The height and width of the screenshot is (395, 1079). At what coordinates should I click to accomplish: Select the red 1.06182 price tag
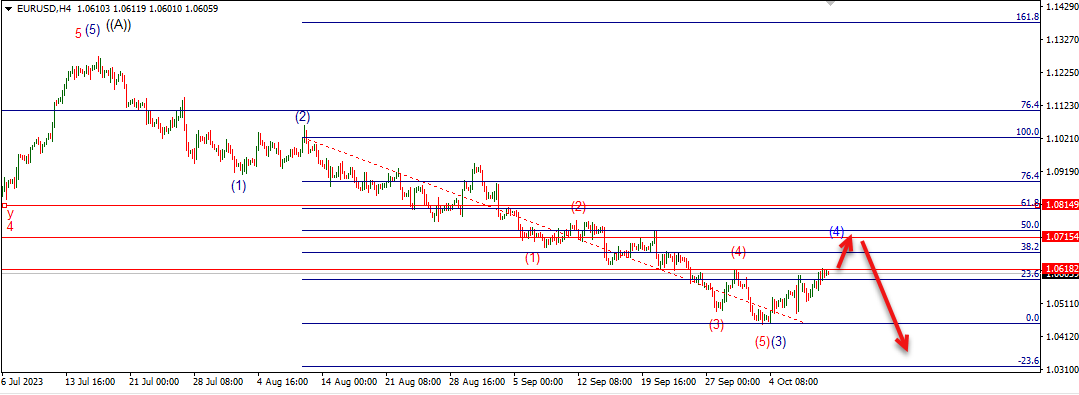click(1060, 268)
